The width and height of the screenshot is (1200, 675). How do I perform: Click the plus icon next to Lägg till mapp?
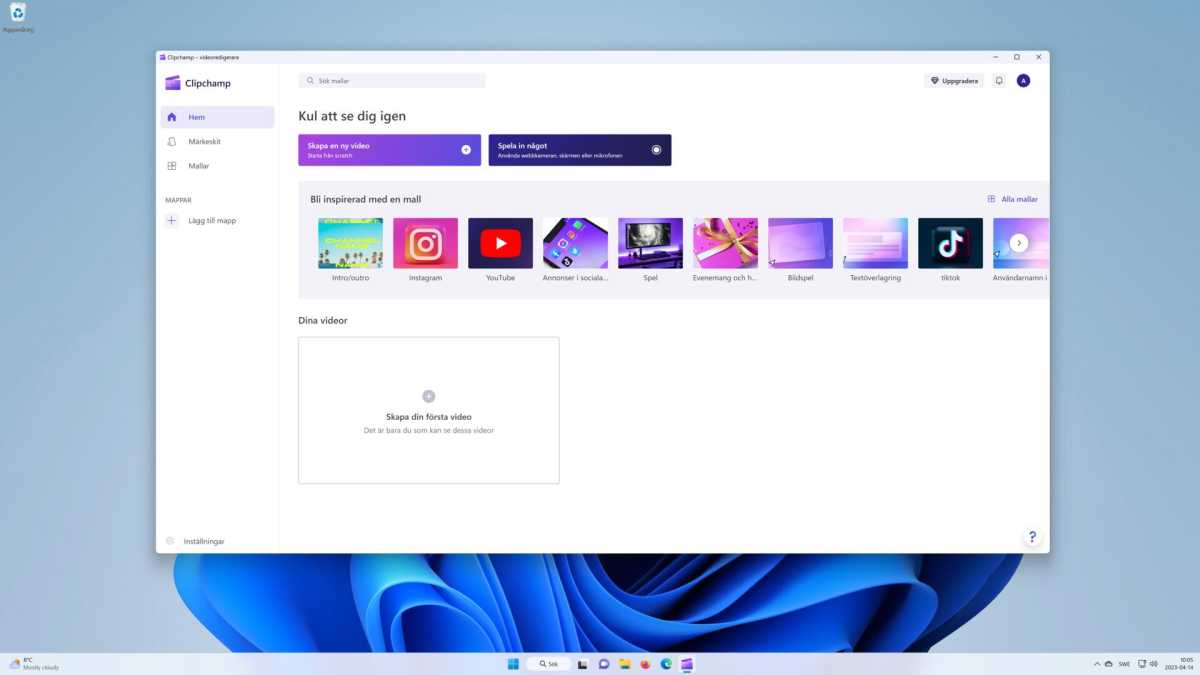(171, 220)
